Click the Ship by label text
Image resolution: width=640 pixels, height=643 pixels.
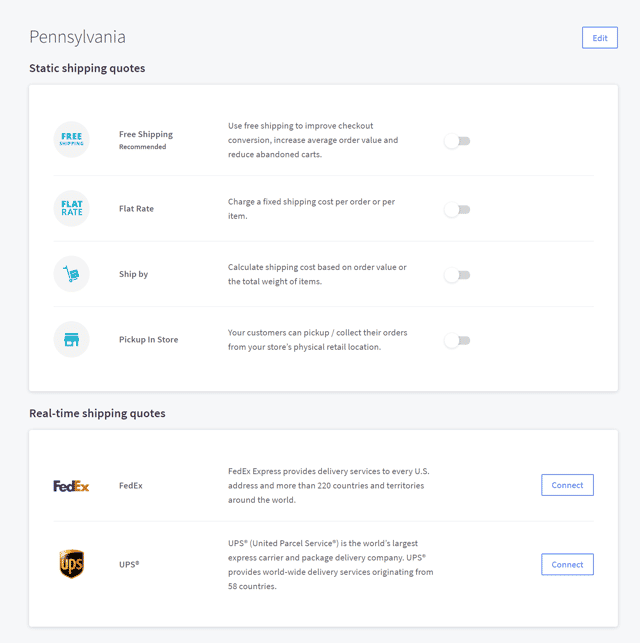(133, 274)
